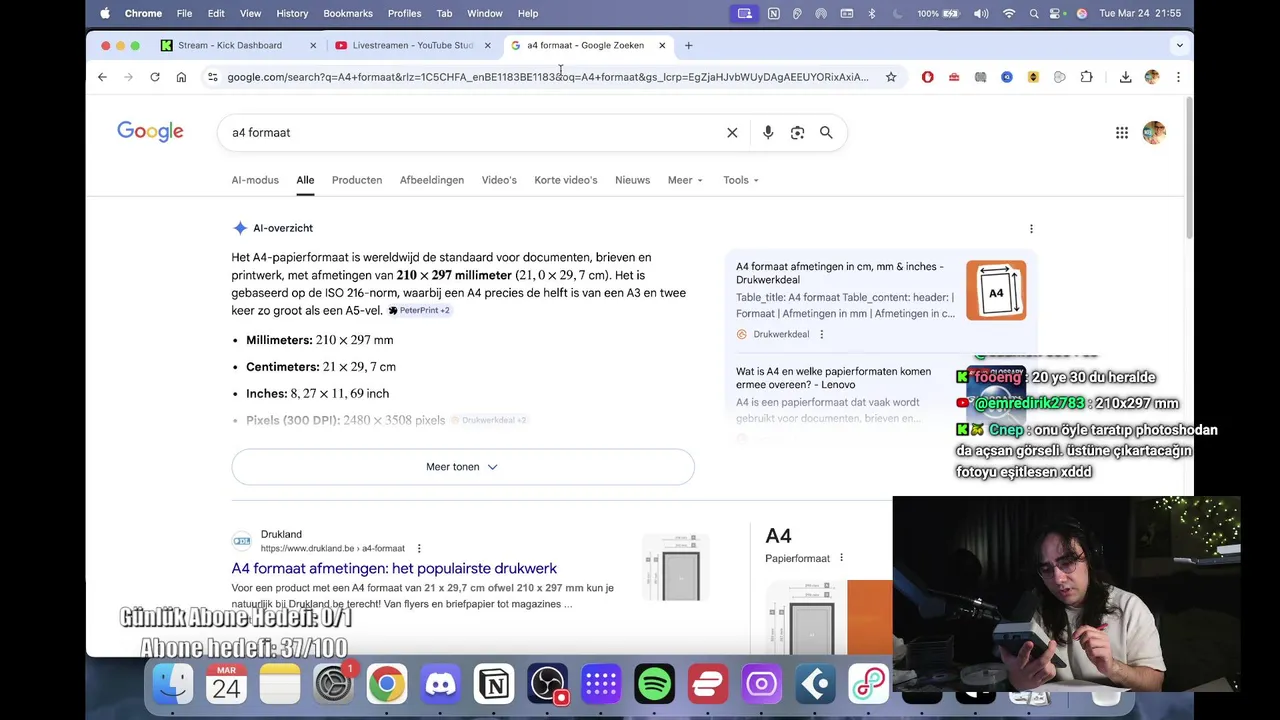Close the a4 formaat Google tab

tap(662, 45)
